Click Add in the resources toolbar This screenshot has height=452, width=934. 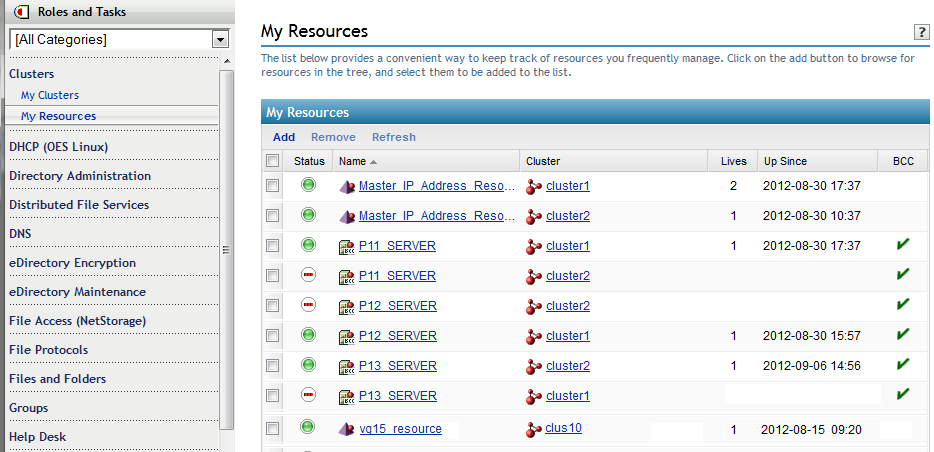tap(284, 137)
